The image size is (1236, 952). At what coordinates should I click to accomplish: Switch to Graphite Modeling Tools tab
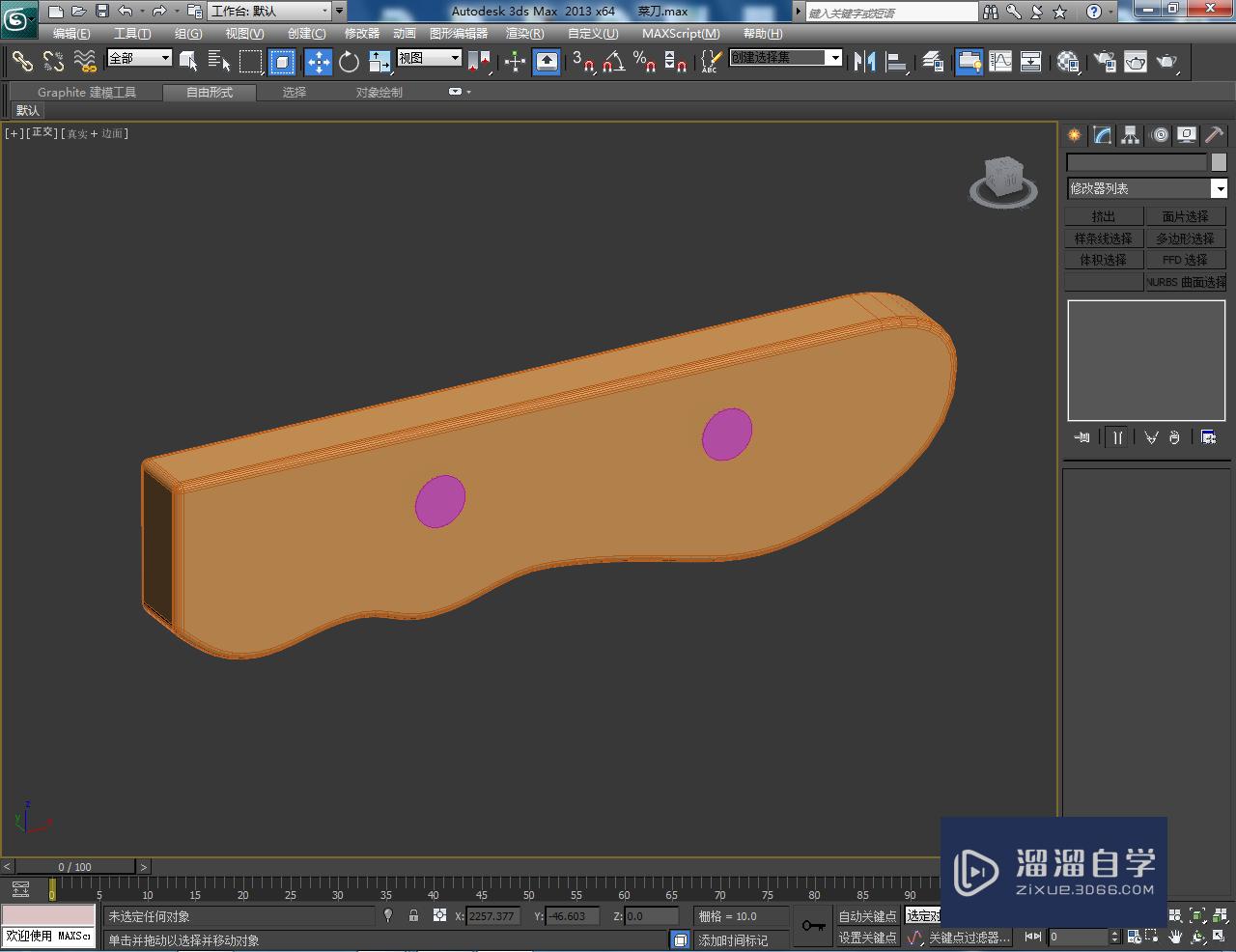point(87,93)
